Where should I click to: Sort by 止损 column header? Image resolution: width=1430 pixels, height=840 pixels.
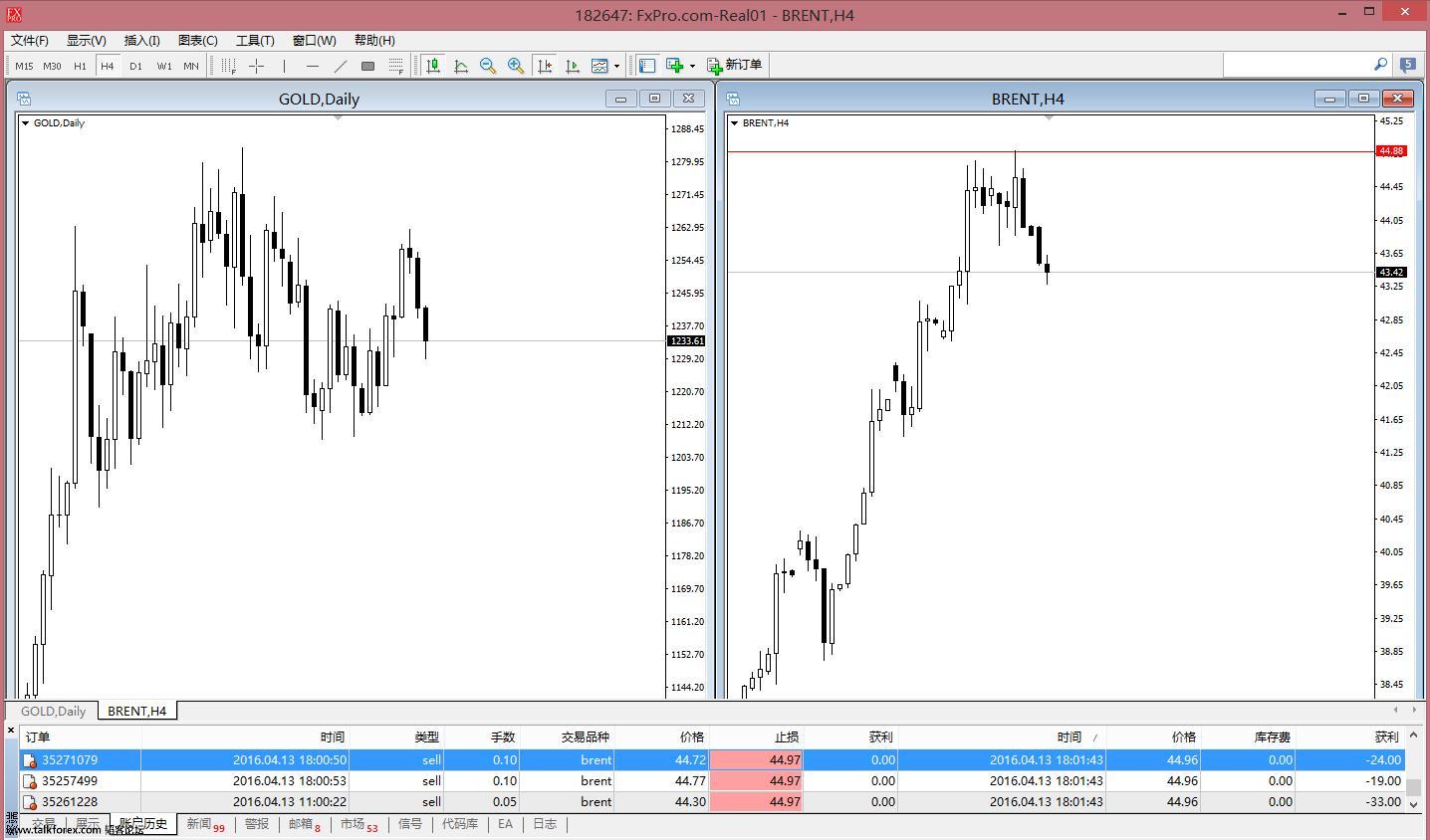[756, 736]
